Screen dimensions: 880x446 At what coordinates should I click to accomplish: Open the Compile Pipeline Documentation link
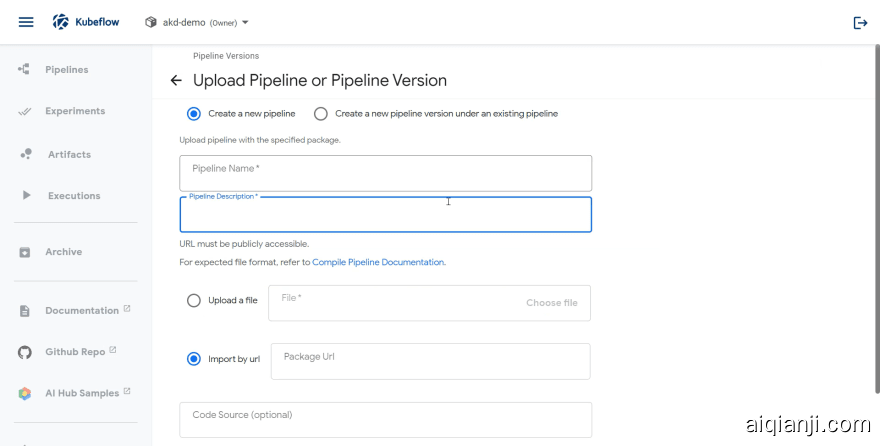tap(378, 262)
